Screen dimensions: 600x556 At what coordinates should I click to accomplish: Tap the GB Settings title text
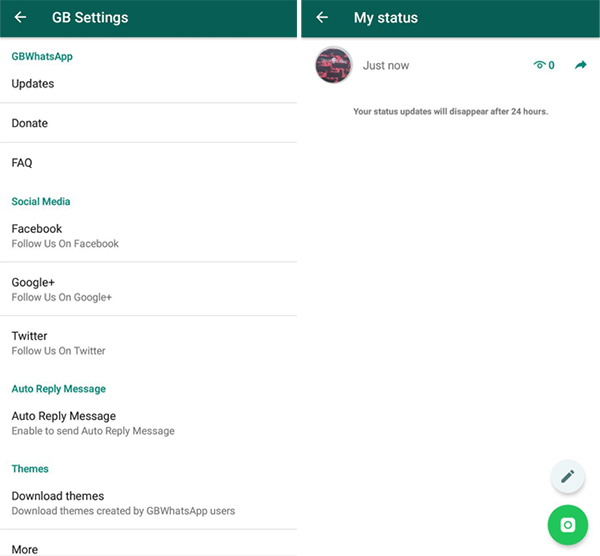pyautogui.click(x=90, y=17)
